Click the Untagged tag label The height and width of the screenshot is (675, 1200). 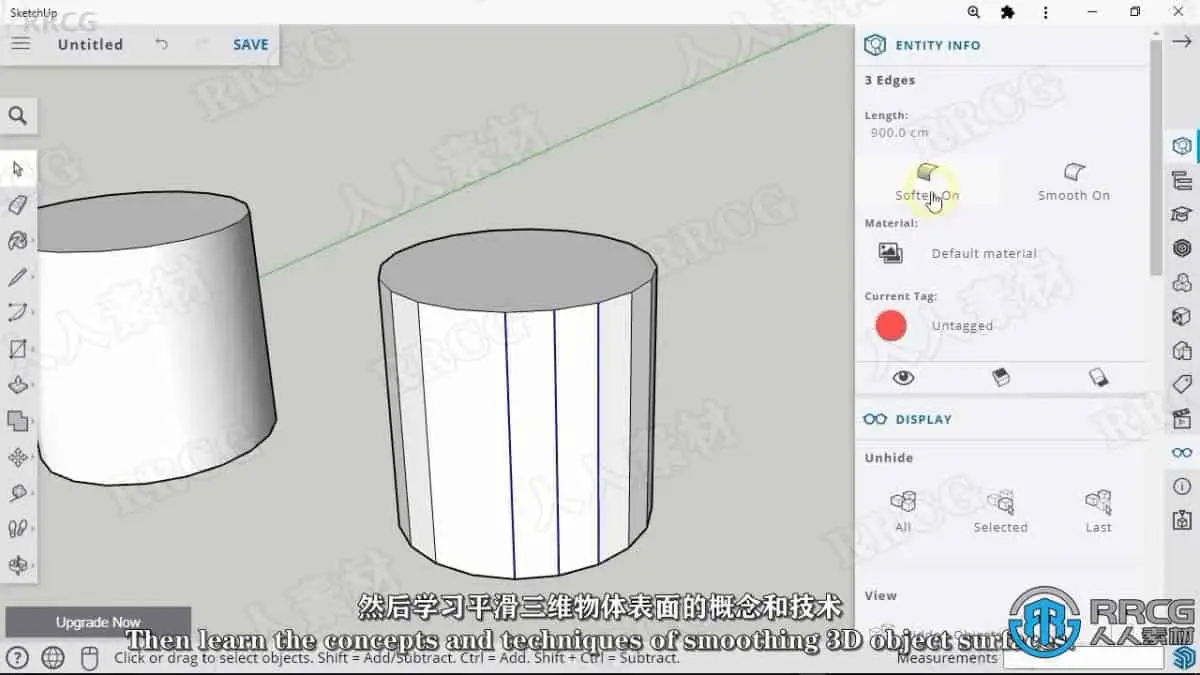point(962,325)
